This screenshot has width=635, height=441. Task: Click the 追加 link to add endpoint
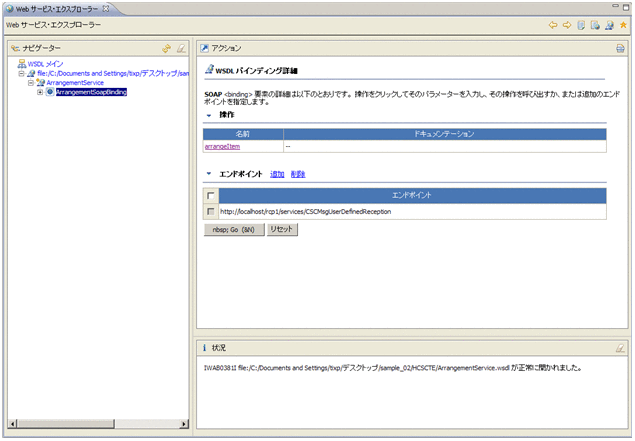pos(277,174)
